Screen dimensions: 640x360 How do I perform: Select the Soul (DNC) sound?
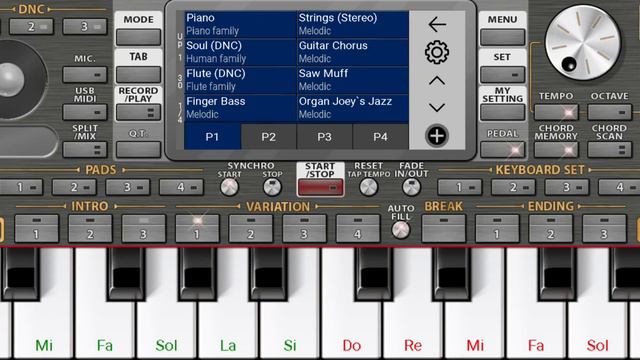point(240,52)
